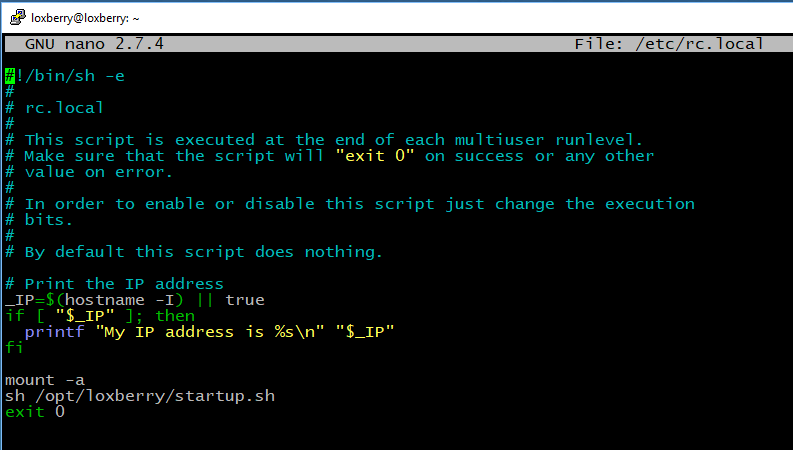Image resolution: width=793 pixels, height=450 pixels.
Task: Place cursor on the #!/bin/sh -e line
Action: 65,76
